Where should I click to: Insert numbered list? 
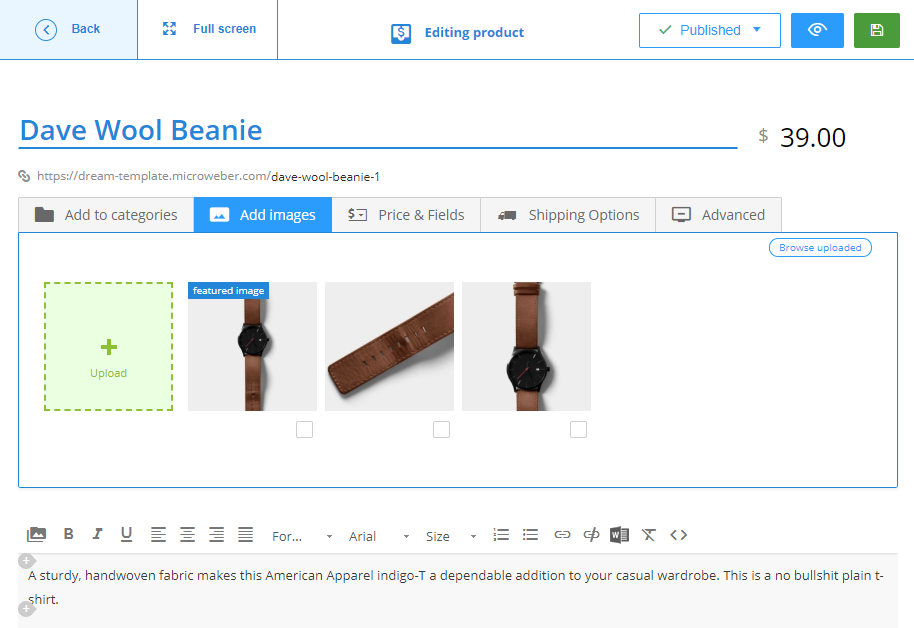(x=501, y=535)
